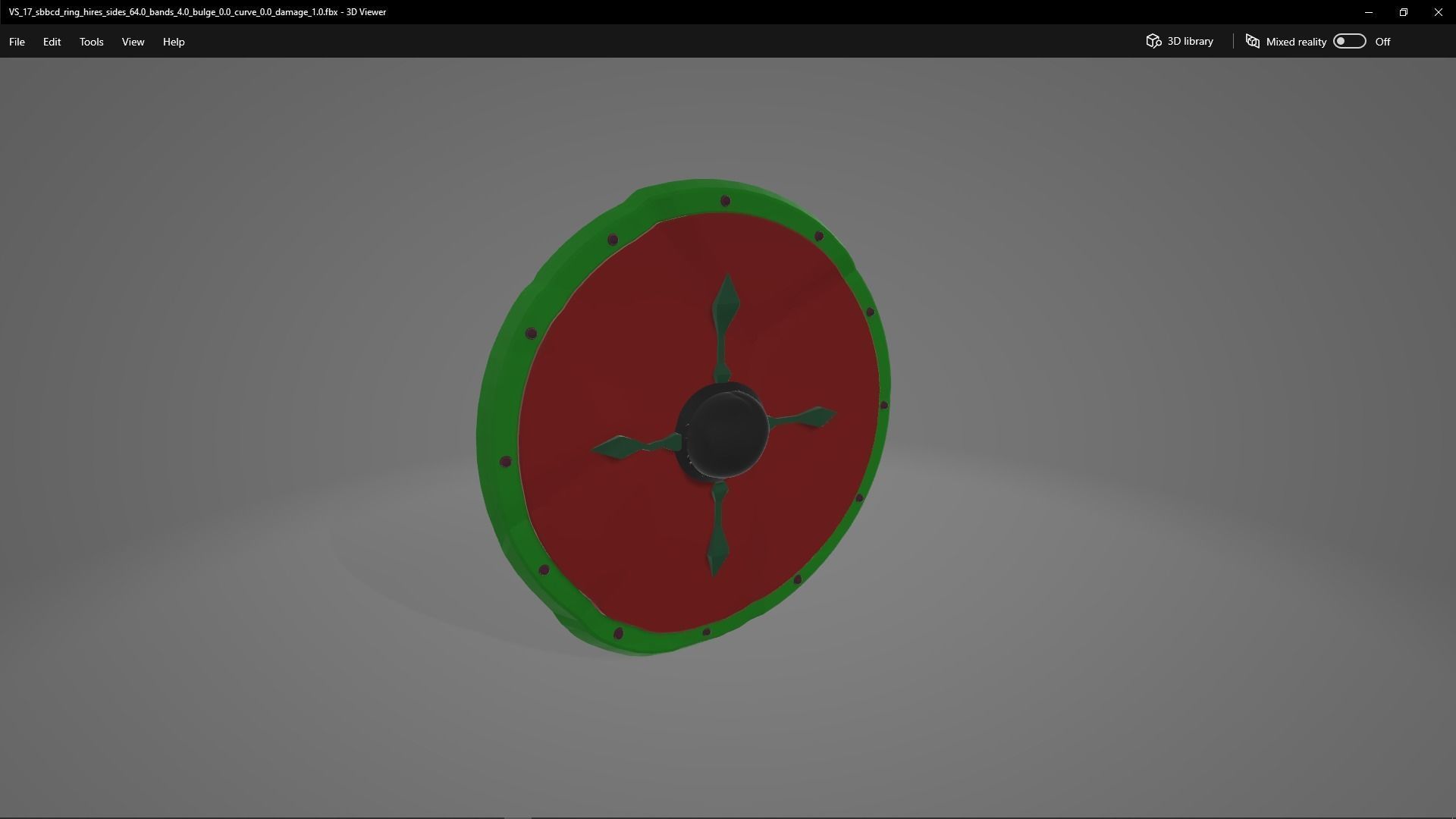Image resolution: width=1456 pixels, height=819 pixels.
Task: Open the File menu
Action: point(17,42)
